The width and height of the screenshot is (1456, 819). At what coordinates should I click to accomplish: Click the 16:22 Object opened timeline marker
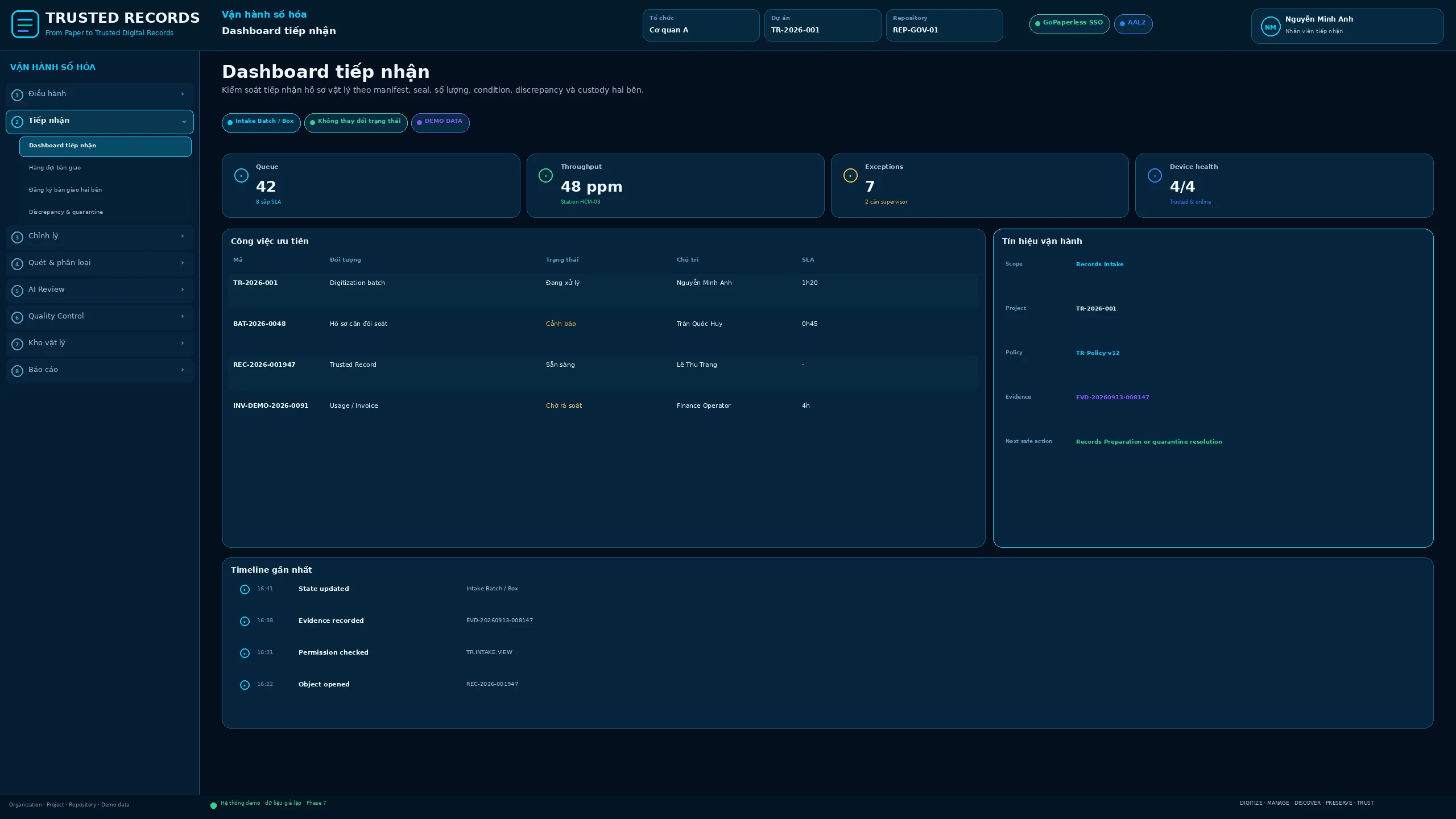point(245,685)
